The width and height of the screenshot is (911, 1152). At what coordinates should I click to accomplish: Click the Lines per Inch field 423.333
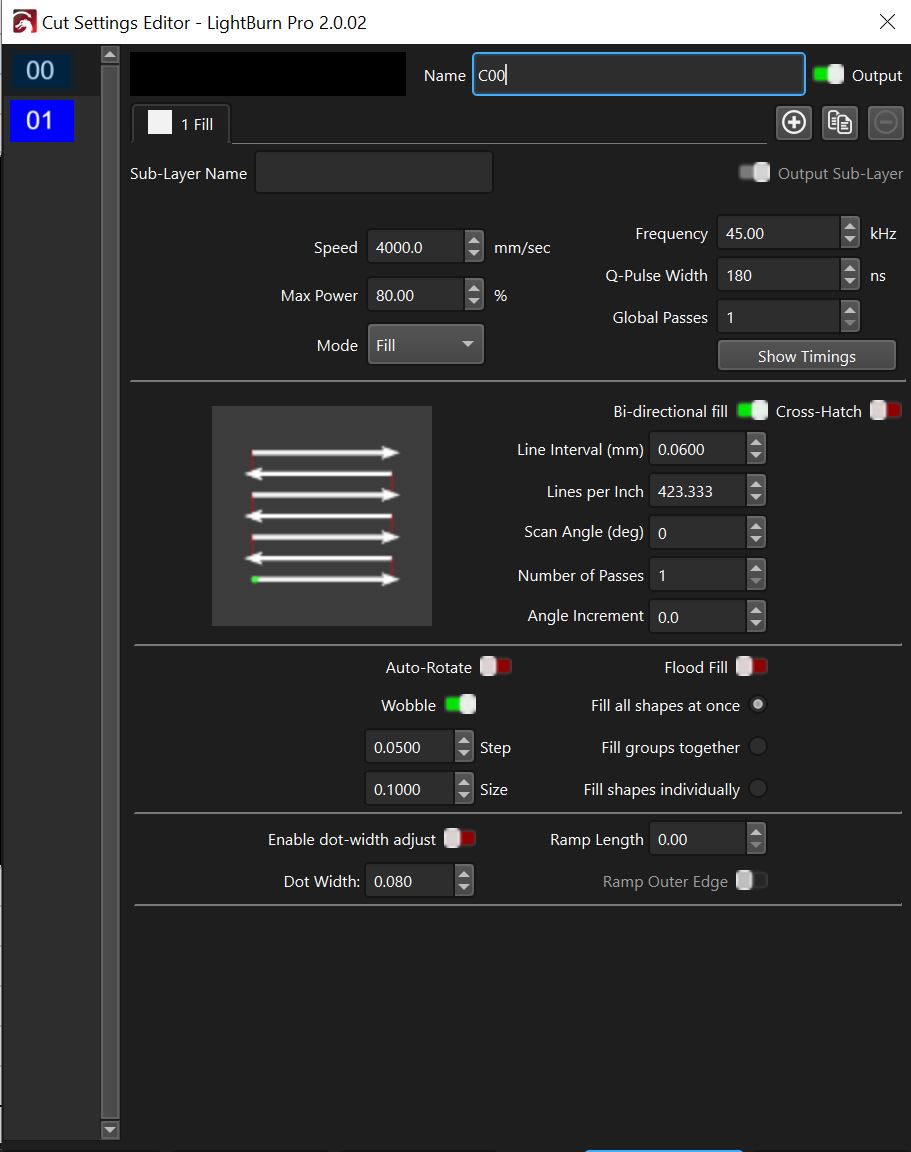point(698,490)
